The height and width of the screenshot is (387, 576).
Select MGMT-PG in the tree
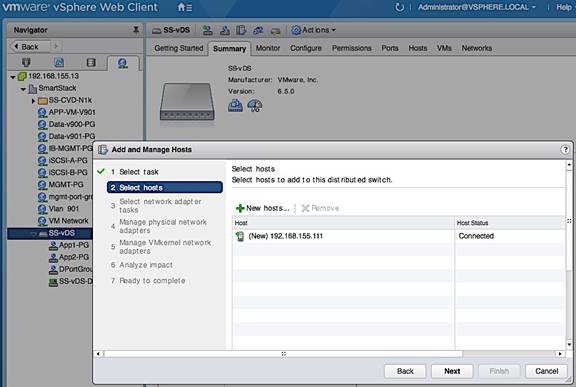point(61,184)
